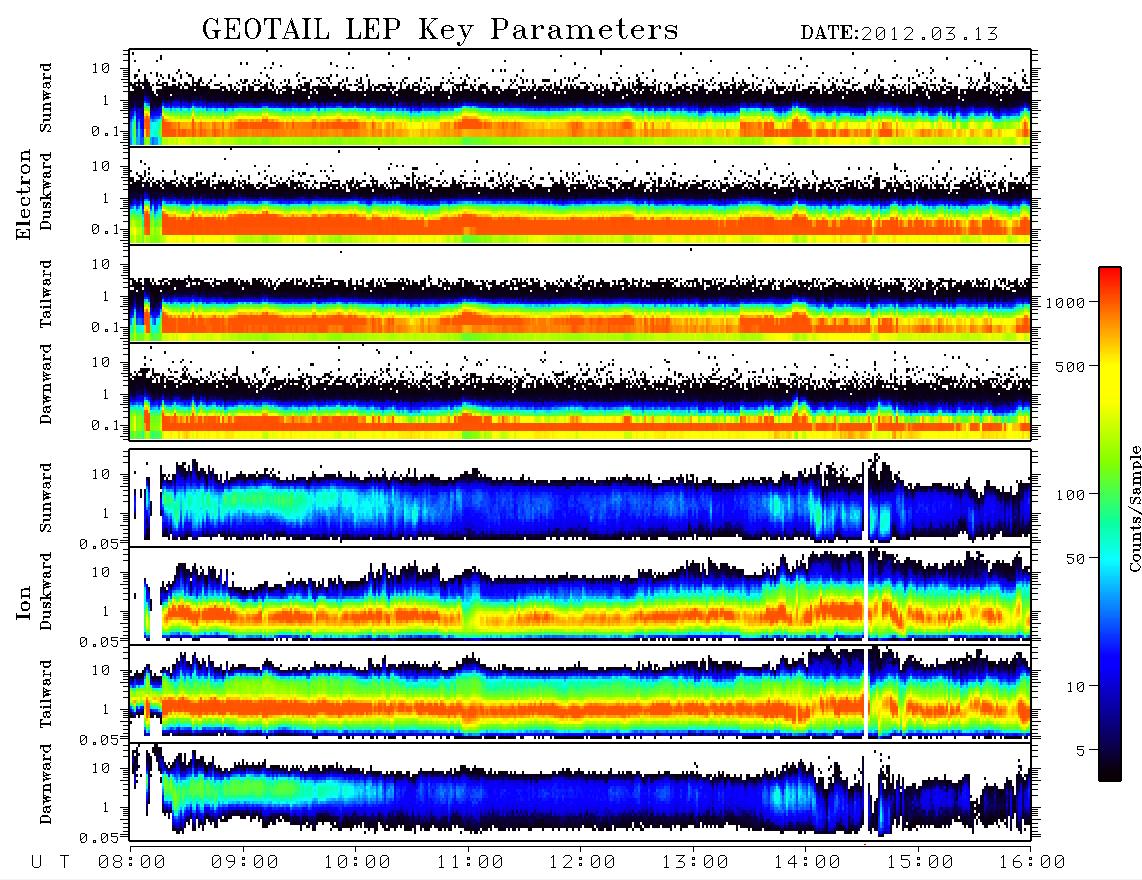
Task: Select the DATE:2012.03.13 label
Action: click(899, 34)
